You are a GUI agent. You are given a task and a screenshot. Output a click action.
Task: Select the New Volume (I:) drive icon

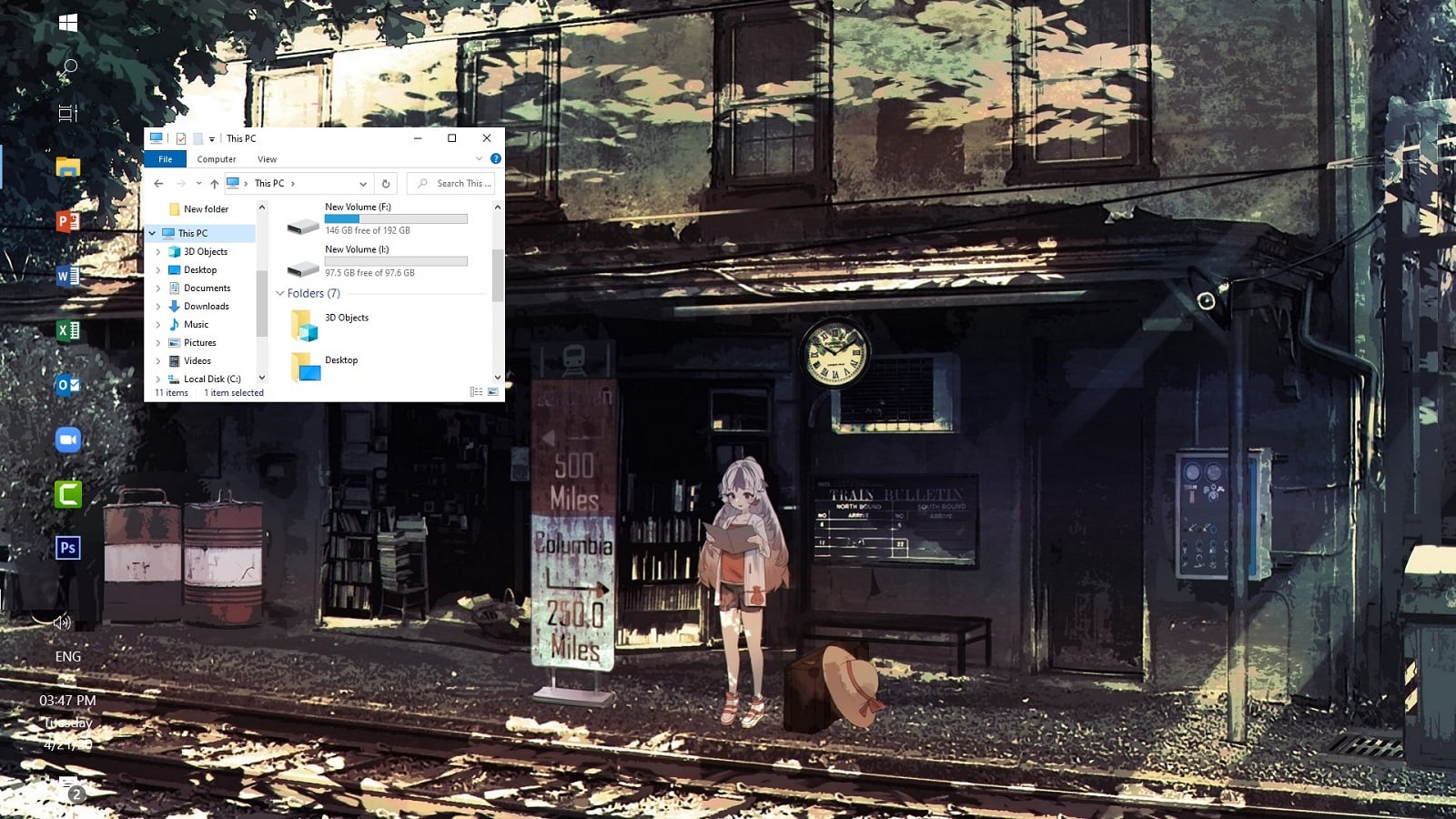point(303,268)
